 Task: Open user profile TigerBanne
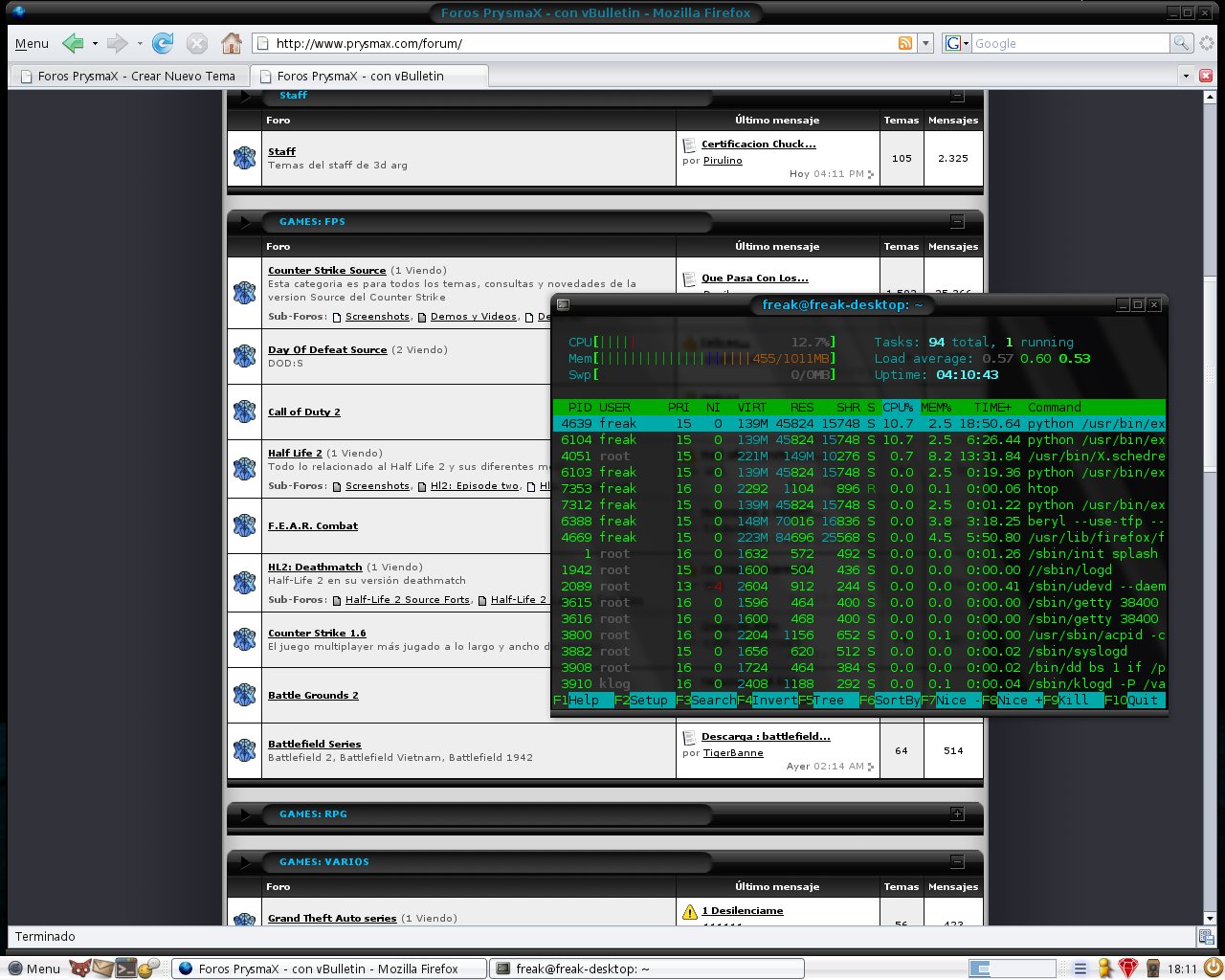(733, 752)
